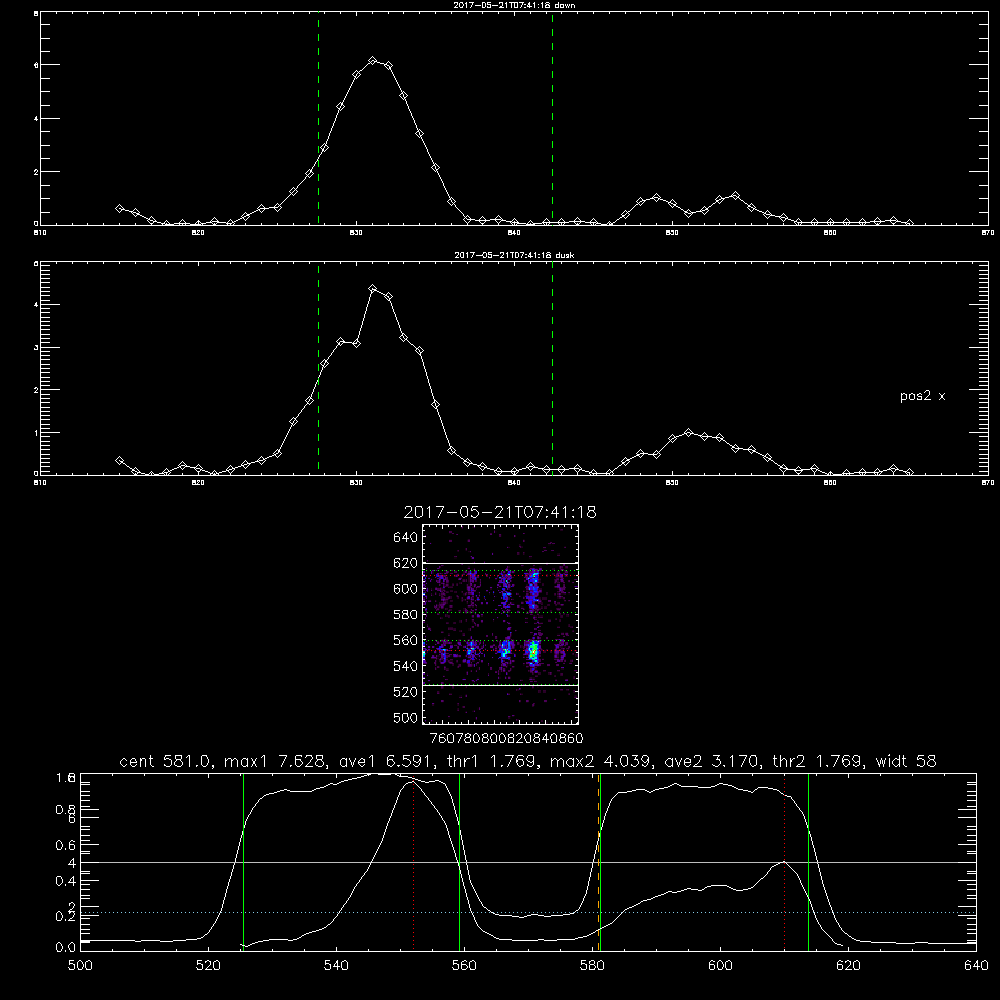Click bottom plot x-axis label 620

[848, 966]
